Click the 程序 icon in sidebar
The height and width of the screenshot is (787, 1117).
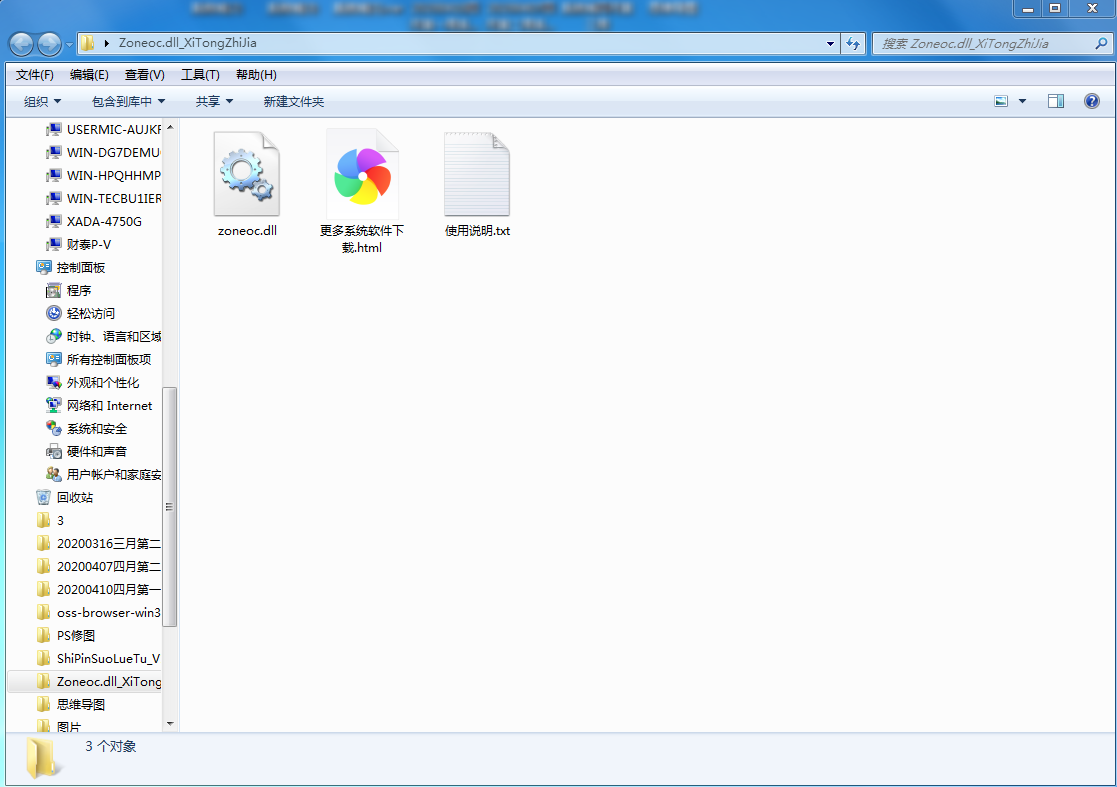(53, 291)
